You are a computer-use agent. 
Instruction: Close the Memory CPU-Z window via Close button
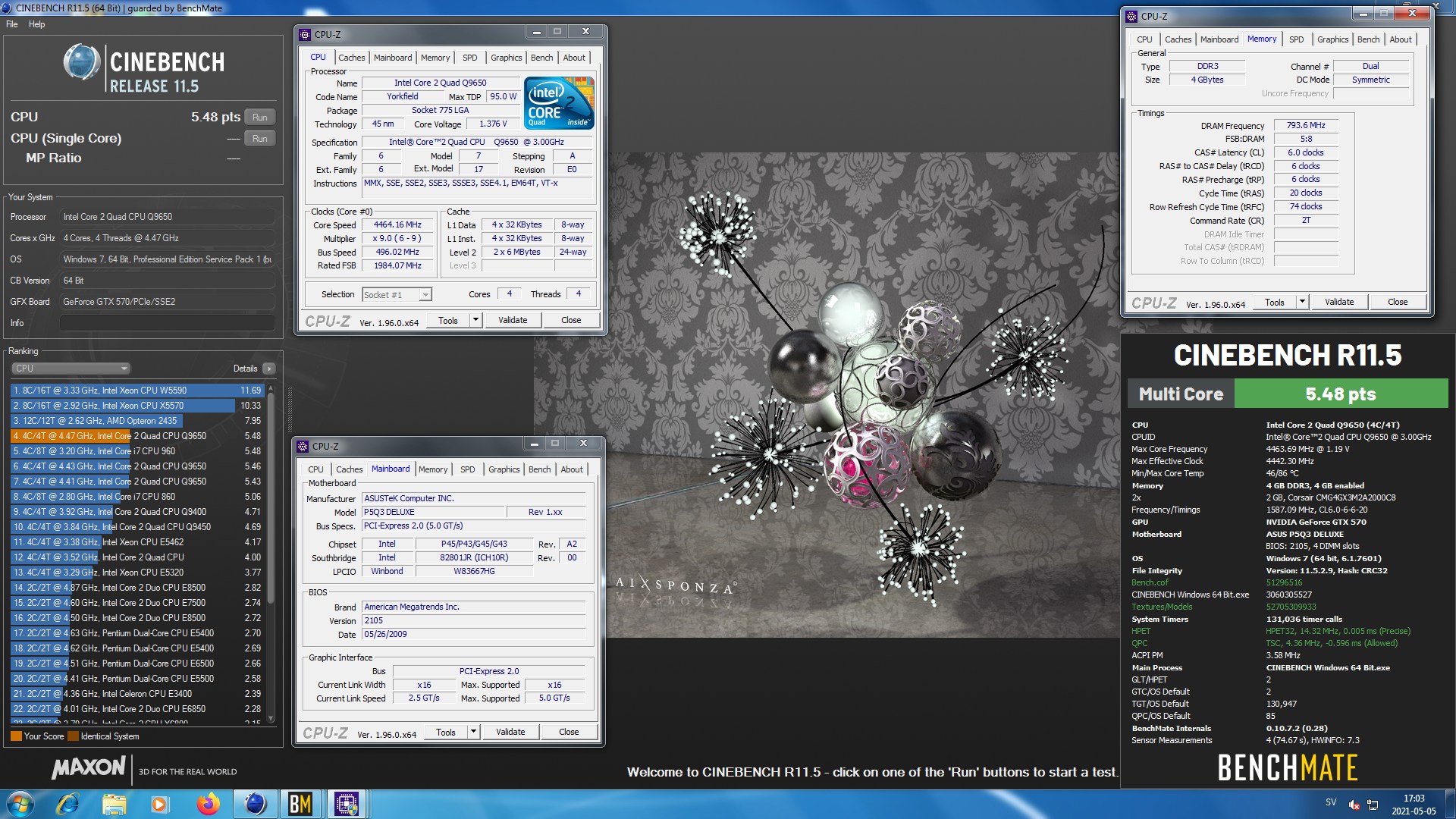tap(1398, 302)
